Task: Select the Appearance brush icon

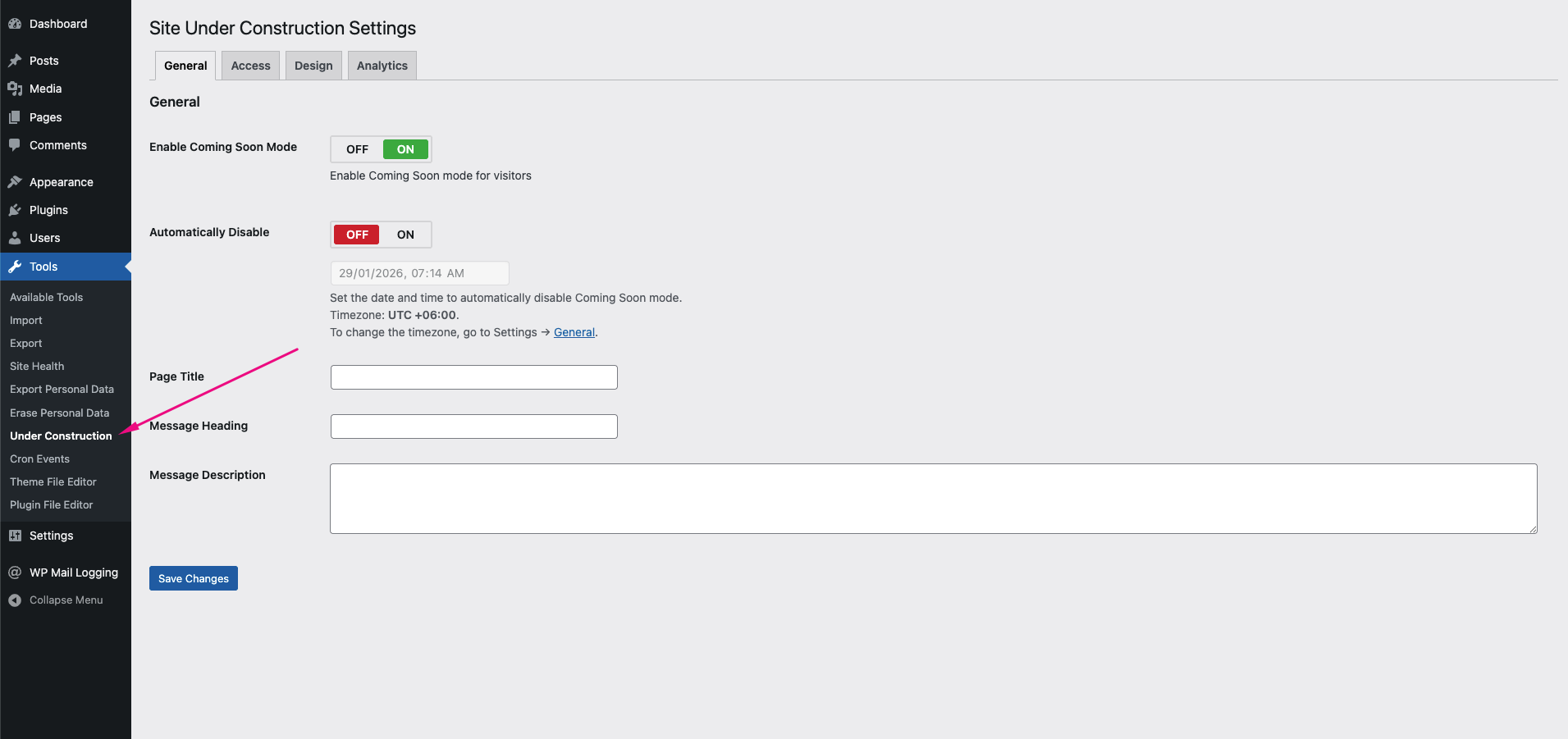Action: click(16, 181)
